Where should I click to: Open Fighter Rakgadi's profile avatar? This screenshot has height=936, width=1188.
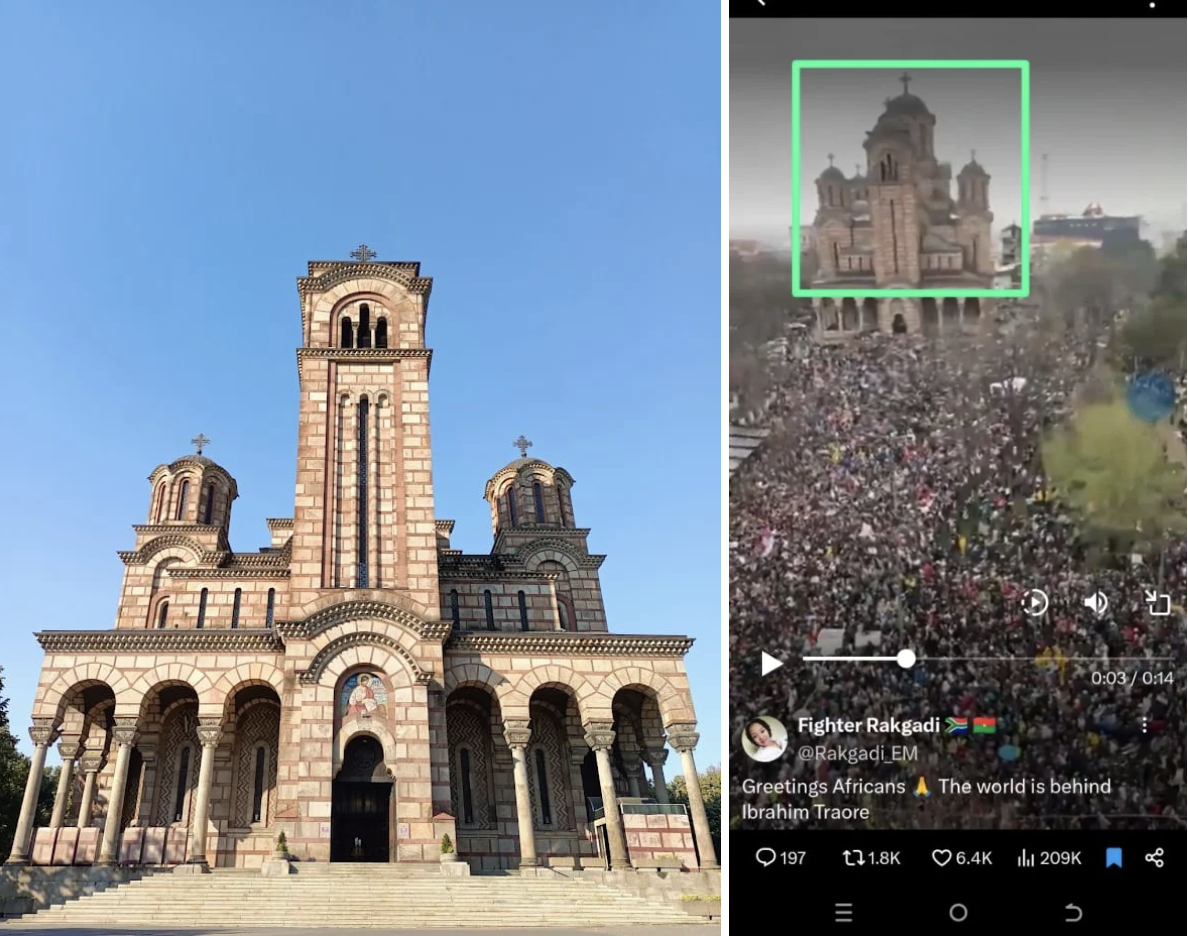764,738
